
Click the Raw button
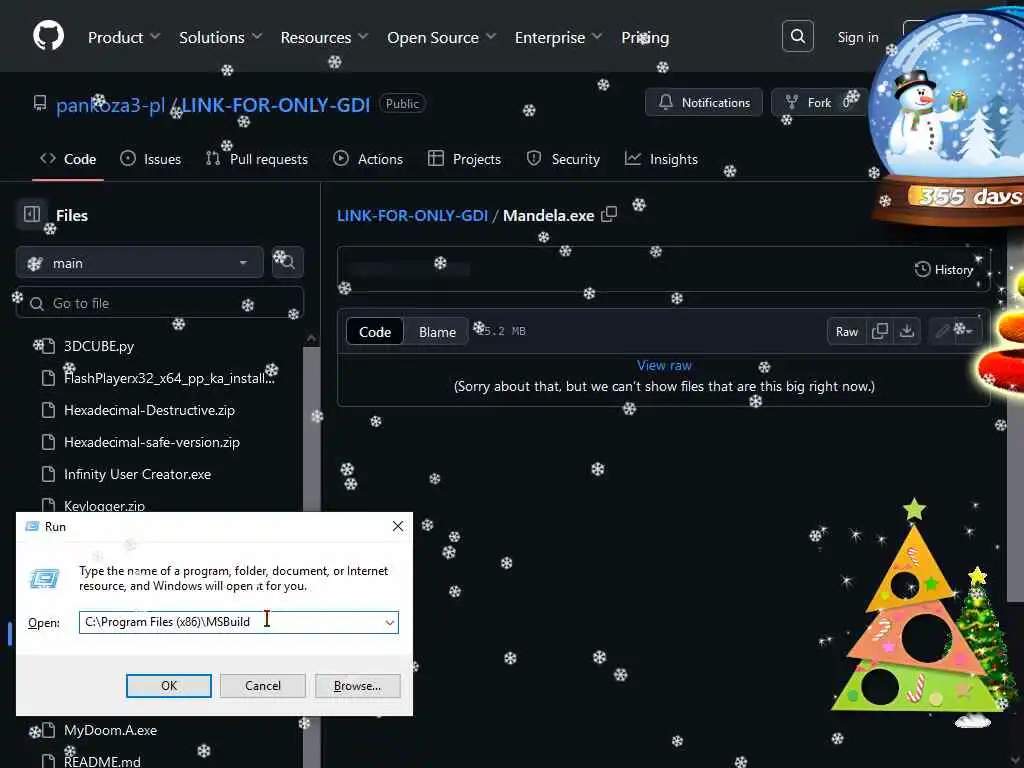(846, 331)
